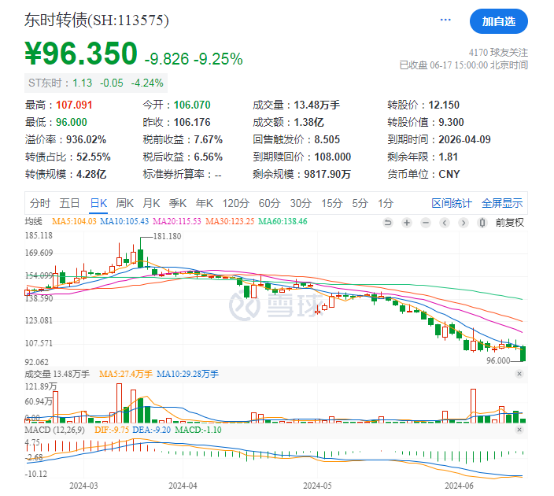Click the 全屏显示 fullscreen link
The width and height of the screenshot is (554, 496).
coord(502,203)
